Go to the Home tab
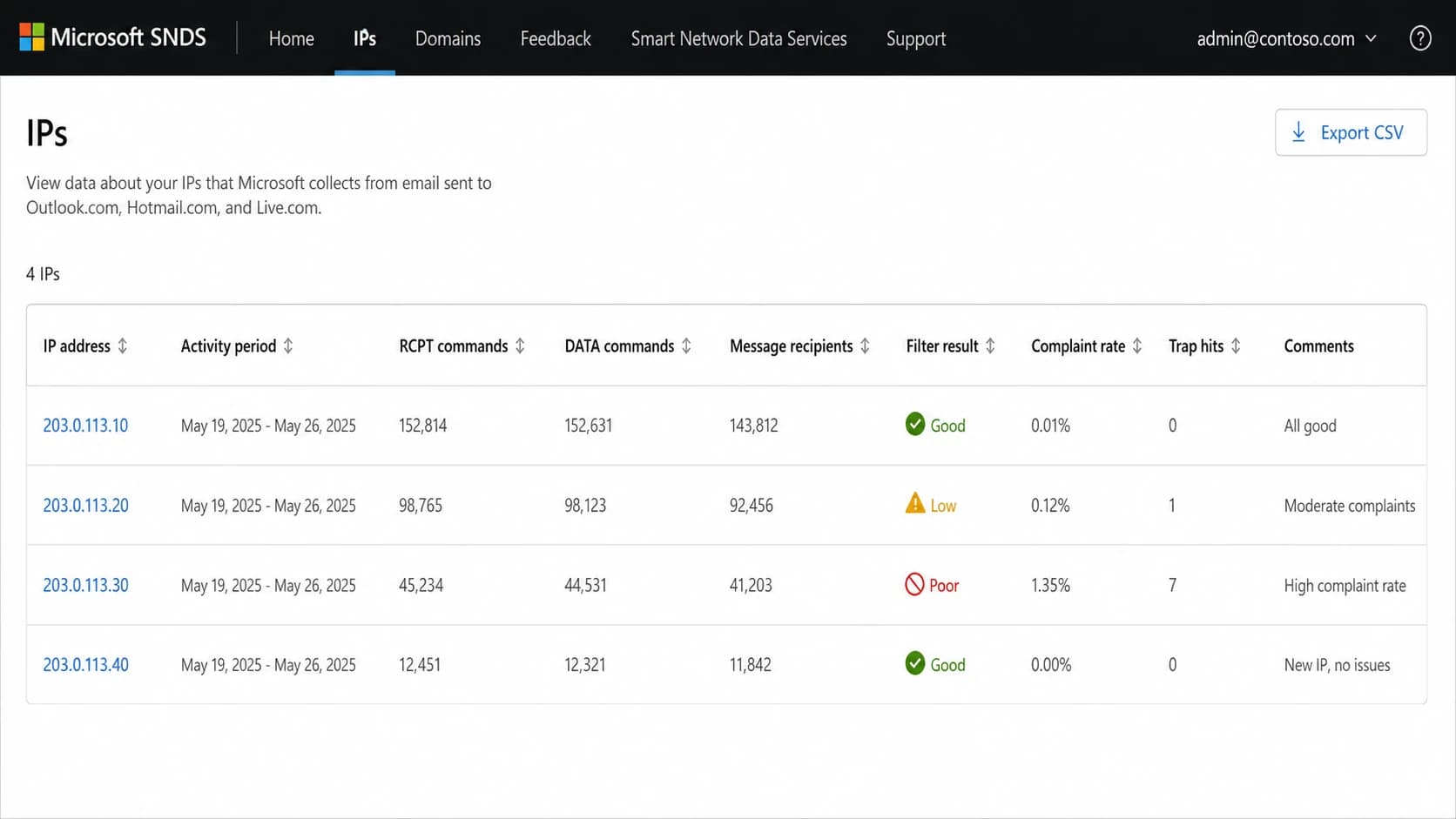The image size is (1456, 819). [x=291, y=38]
